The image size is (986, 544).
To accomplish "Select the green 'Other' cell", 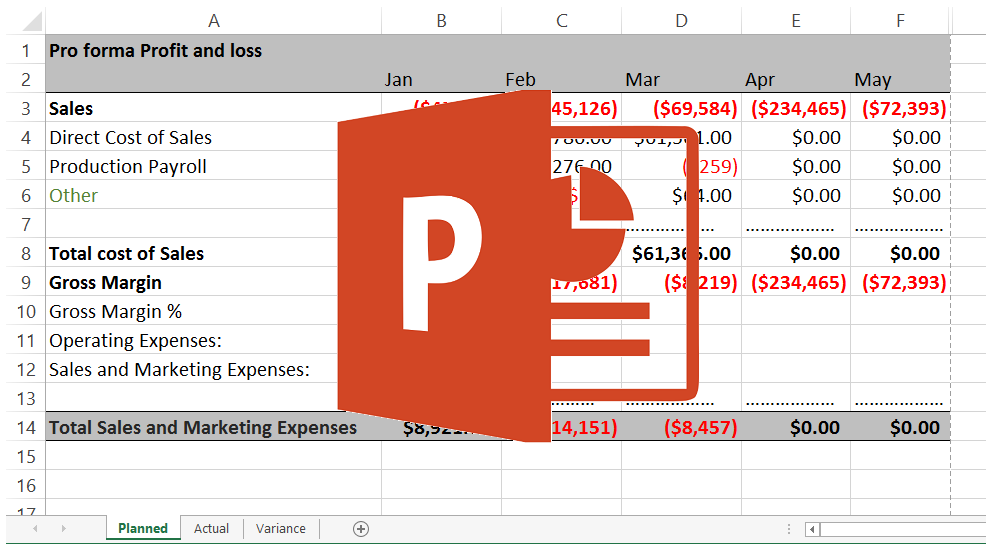I will (x=74, y=196).
